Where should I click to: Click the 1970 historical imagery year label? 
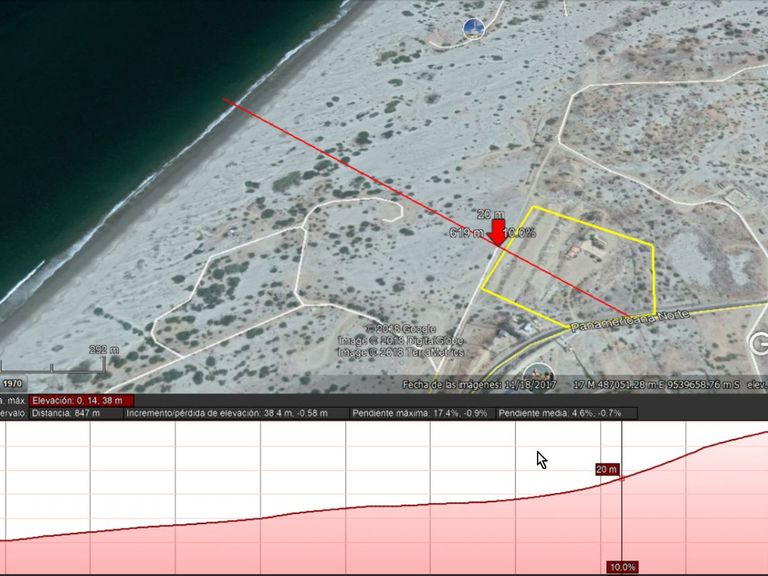pos(13,384)
